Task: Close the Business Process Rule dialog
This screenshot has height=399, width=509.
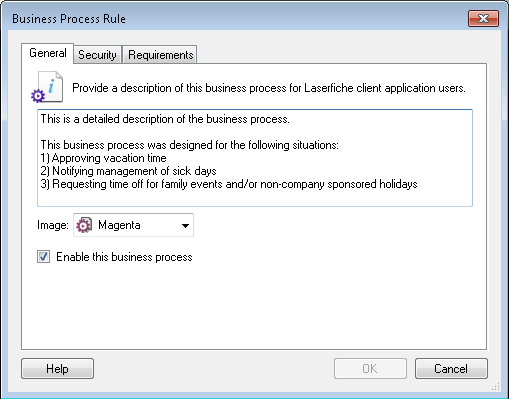Action: pos(483,18)
